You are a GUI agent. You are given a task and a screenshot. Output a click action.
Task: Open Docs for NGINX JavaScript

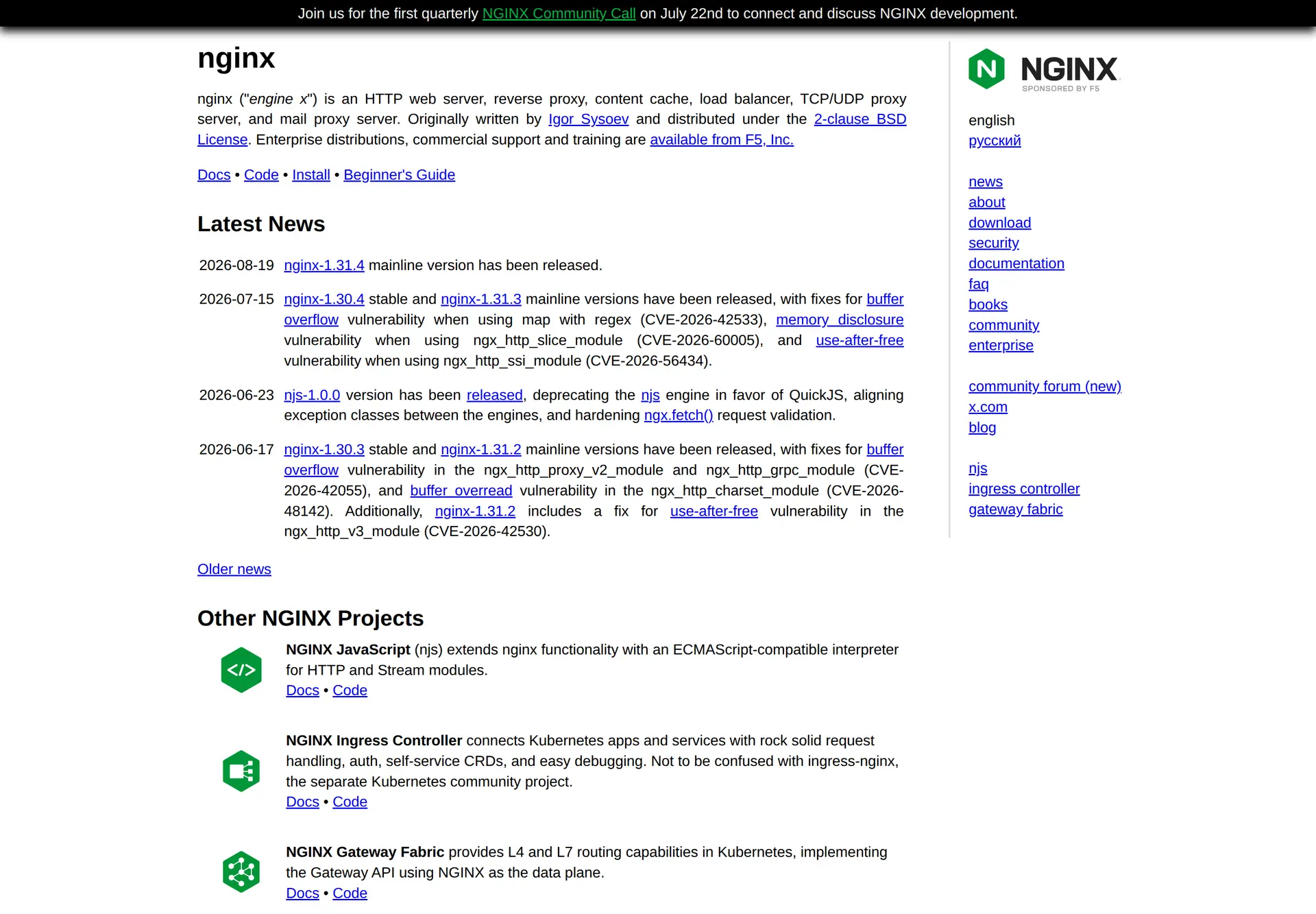click(302, 690)
